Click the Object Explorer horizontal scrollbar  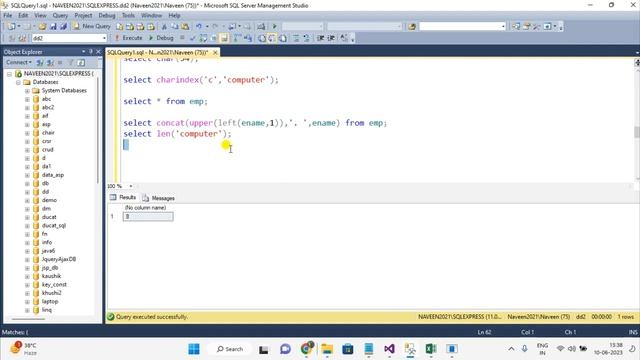pos(29,319)
